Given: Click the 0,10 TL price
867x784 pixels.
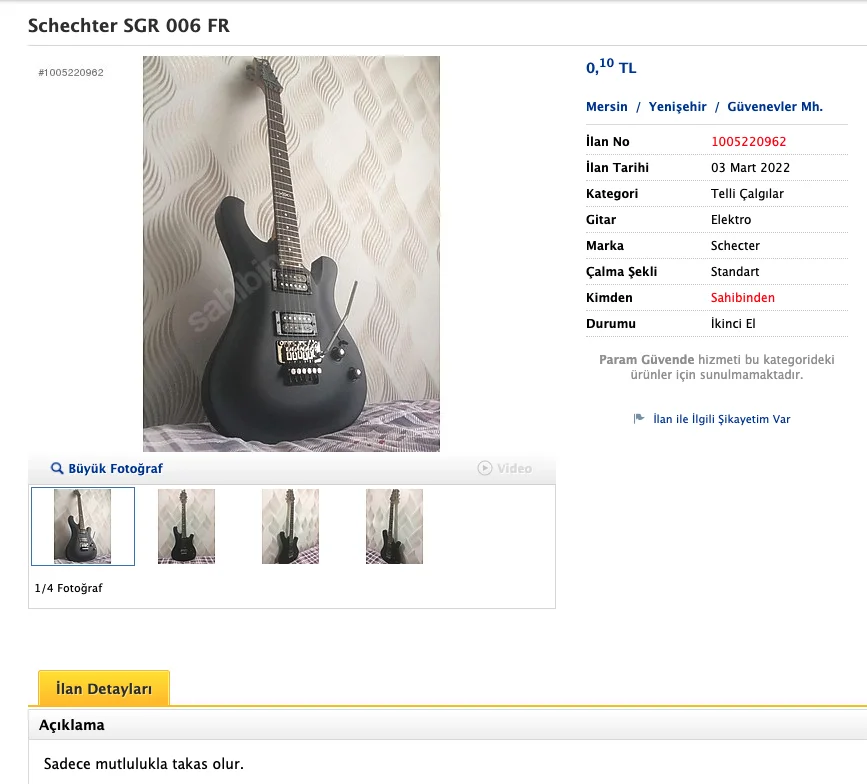Looking at the screenshot, I should coord(611,68).
